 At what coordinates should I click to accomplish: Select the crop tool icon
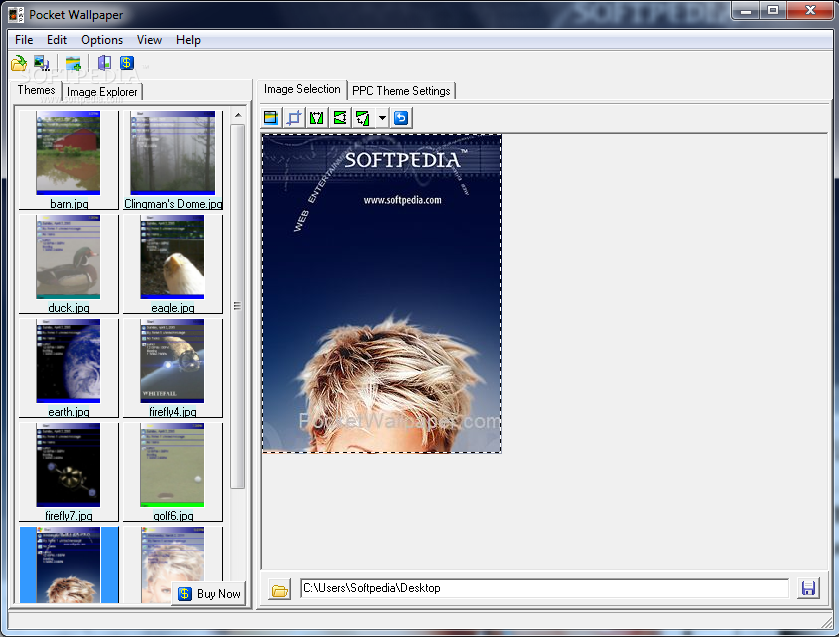(x=294, y=117)
